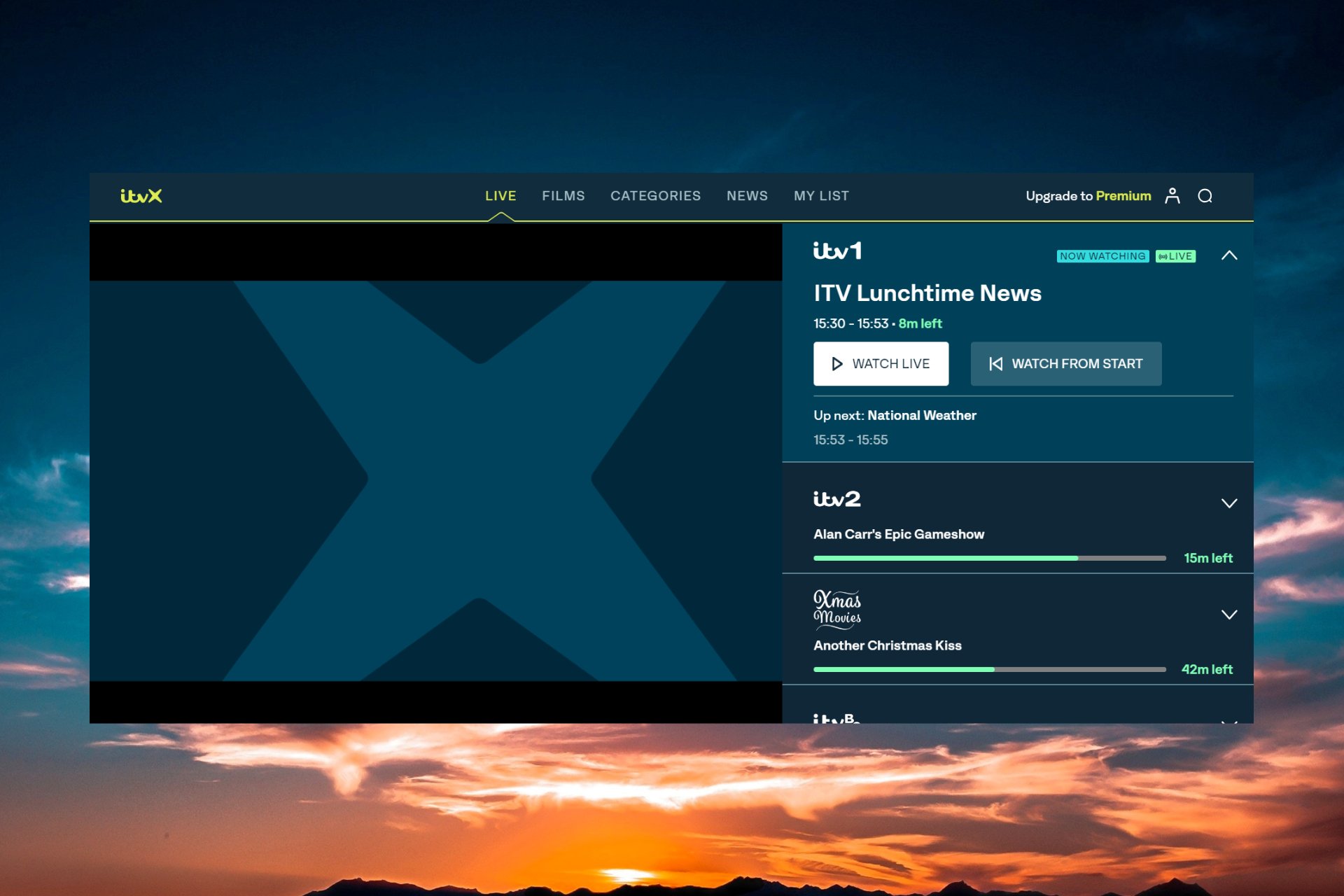The height and width of the screenshot is (896, 1344).
Task: Click the green LIVE badge
Action: pos(1175,256)
